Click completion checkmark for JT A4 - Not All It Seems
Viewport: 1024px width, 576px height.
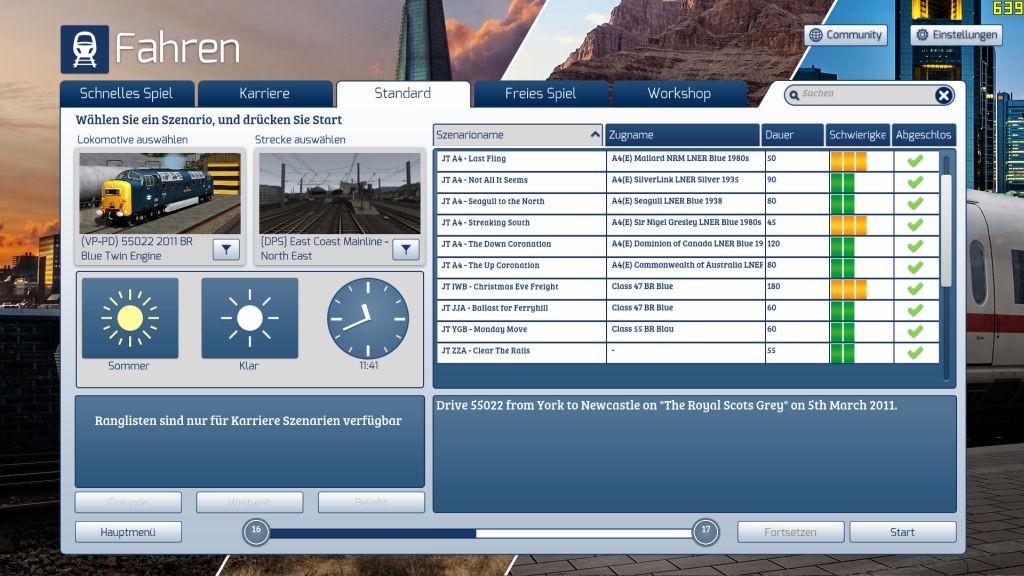[915, 182]
